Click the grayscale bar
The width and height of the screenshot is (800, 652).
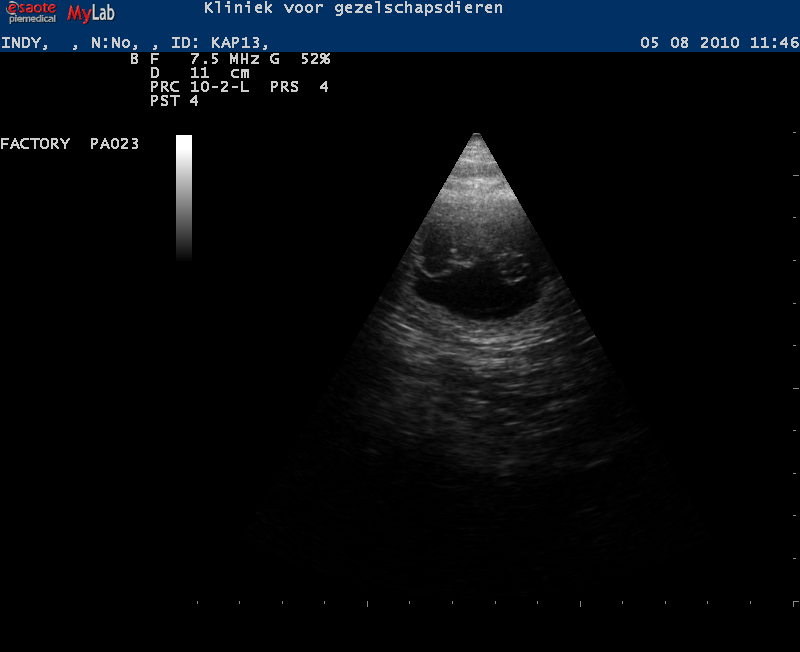tap(184, 198)
